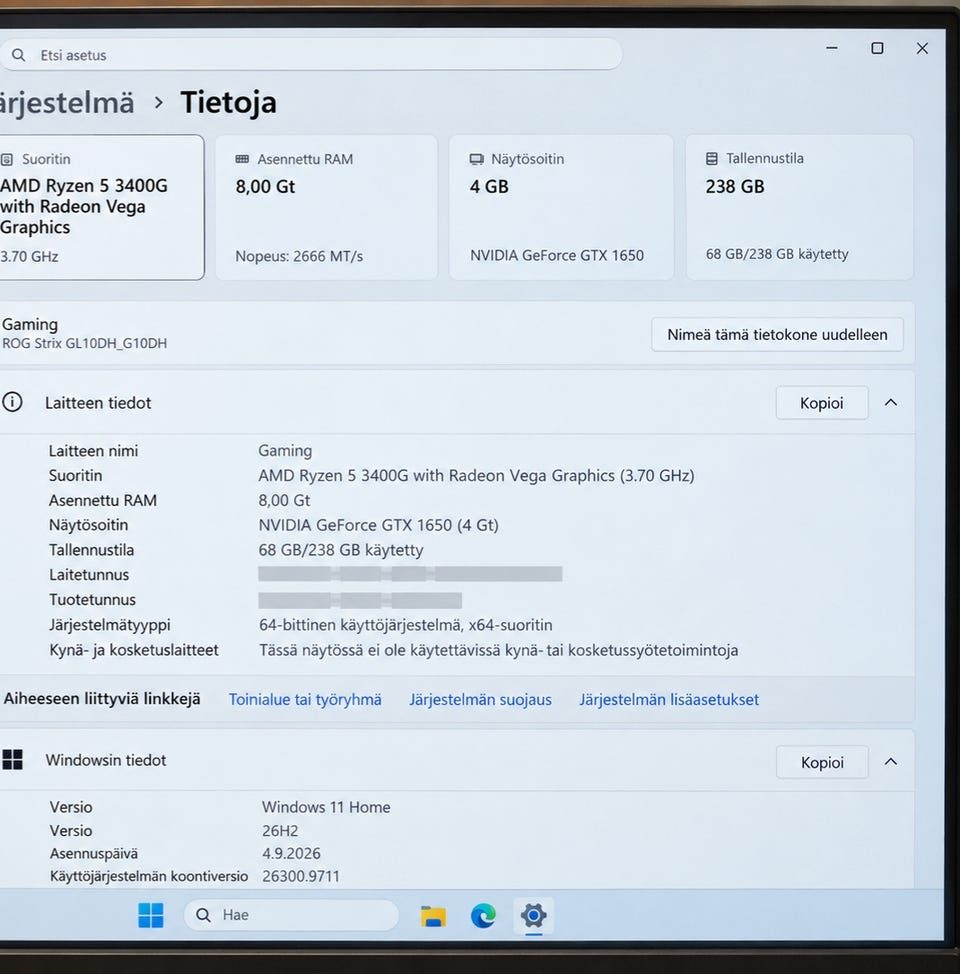Image resolution: width=960 pixels, height=974 pixels.
Task: Click the info icon beside Laitteen tiedot
Action: pos(12,402)
